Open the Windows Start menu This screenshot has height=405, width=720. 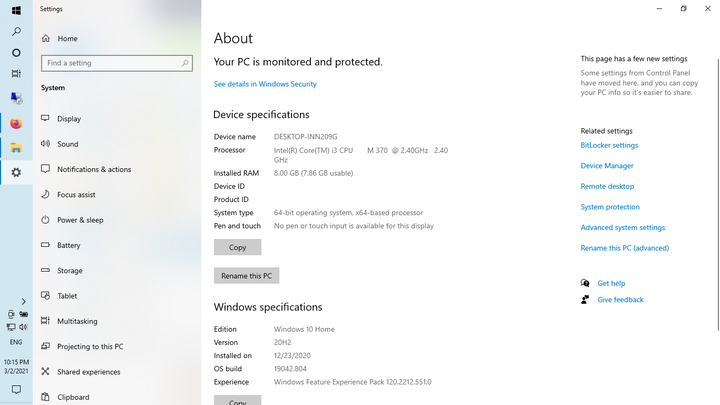tap(16, 10)
